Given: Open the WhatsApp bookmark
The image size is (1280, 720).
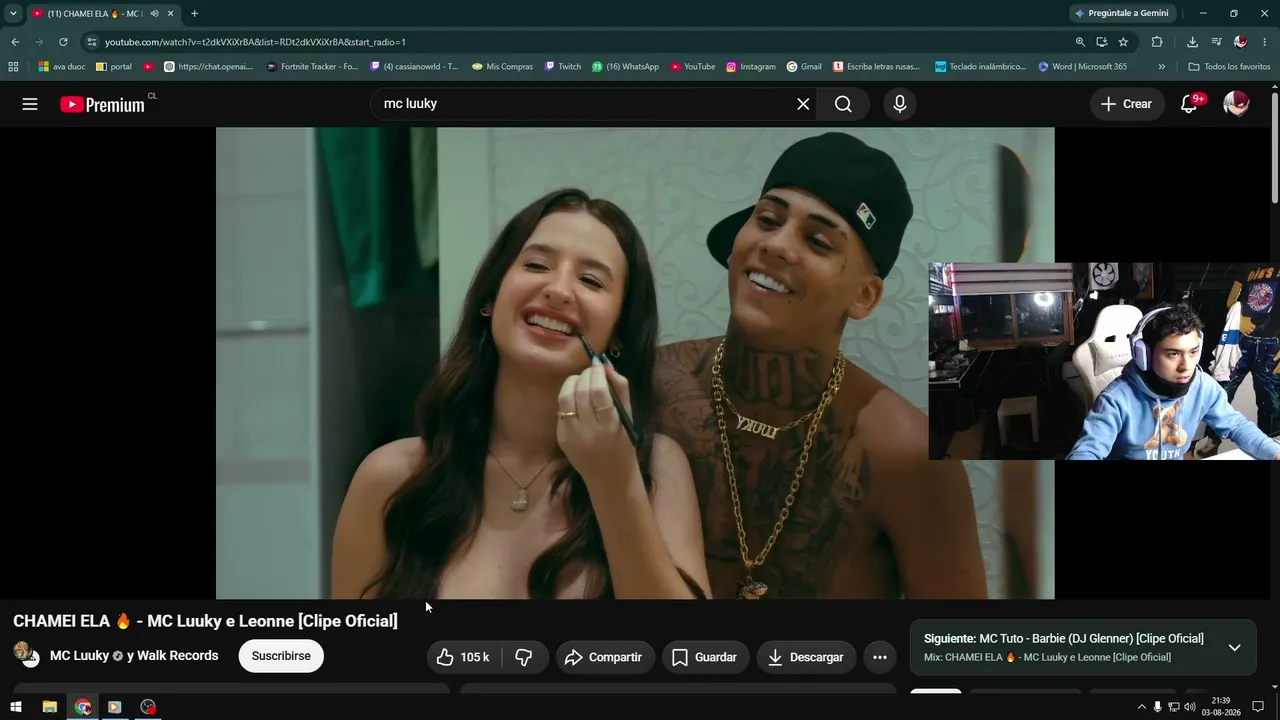Looking at the screenshot, I should [625, 67].
